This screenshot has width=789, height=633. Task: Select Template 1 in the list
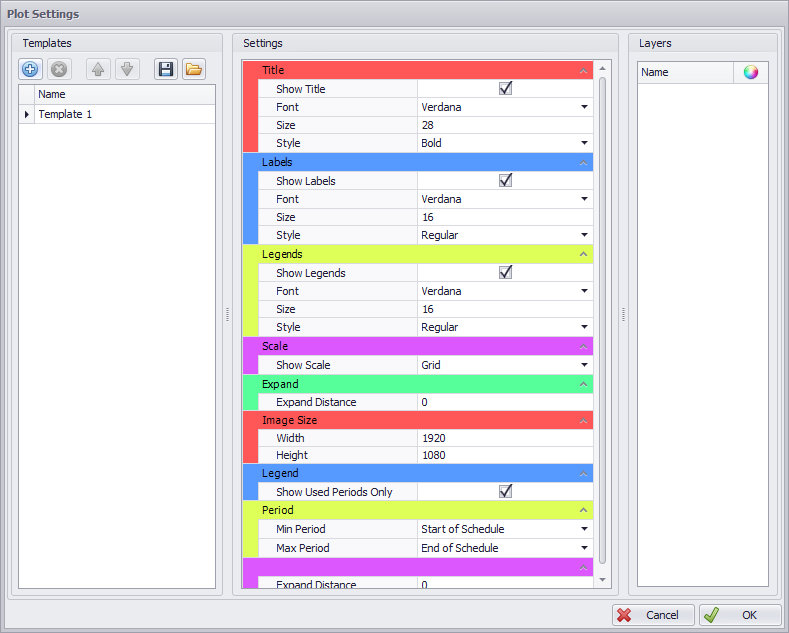(65, 115)
